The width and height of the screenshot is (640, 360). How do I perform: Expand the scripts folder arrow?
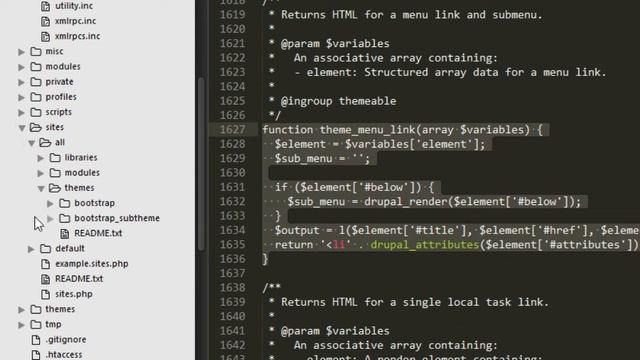22,112
